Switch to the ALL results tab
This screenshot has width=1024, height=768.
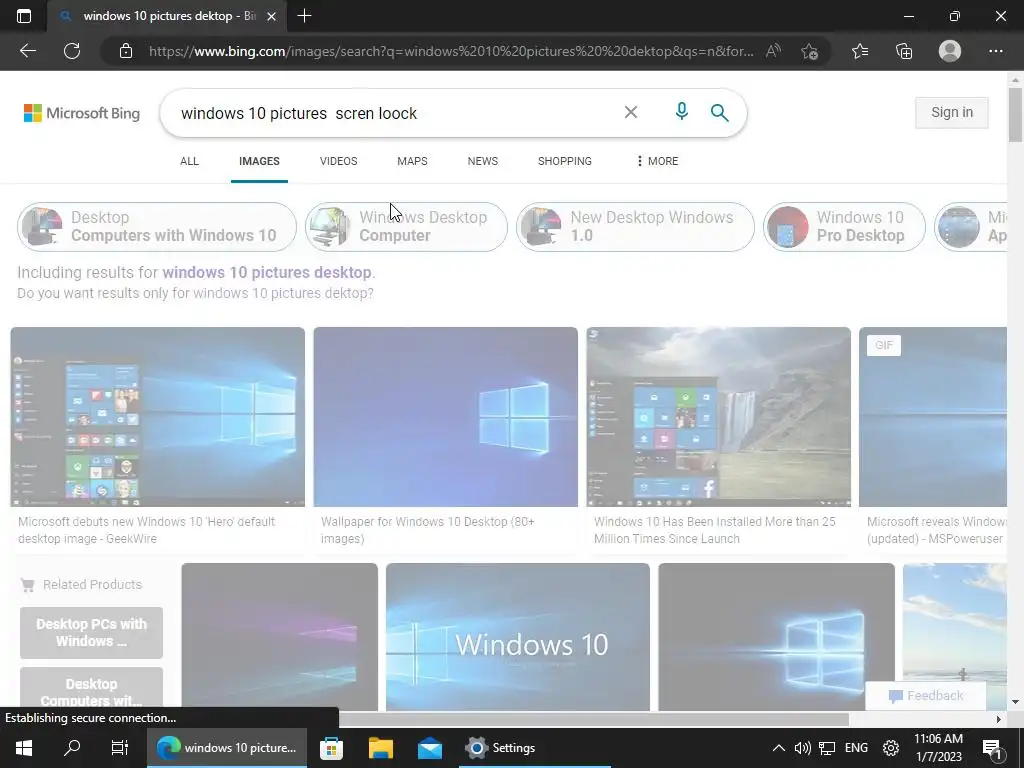point(189,161)
